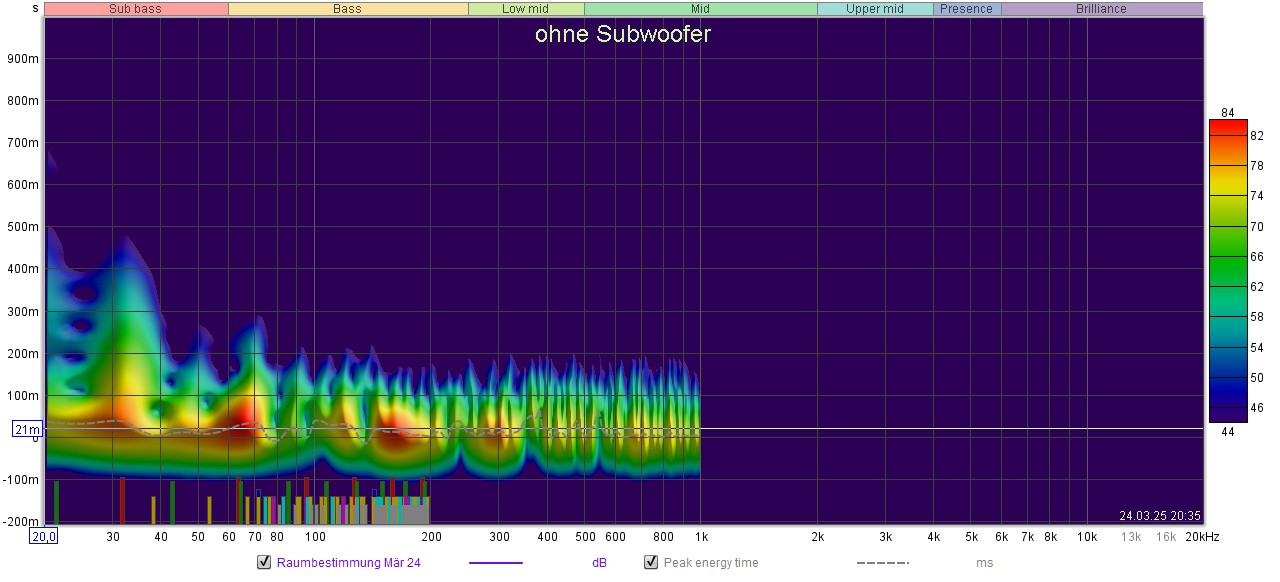Choose the Mid frequency band
This screenshot has width=1280, height=582.
[x=700, y=9]
